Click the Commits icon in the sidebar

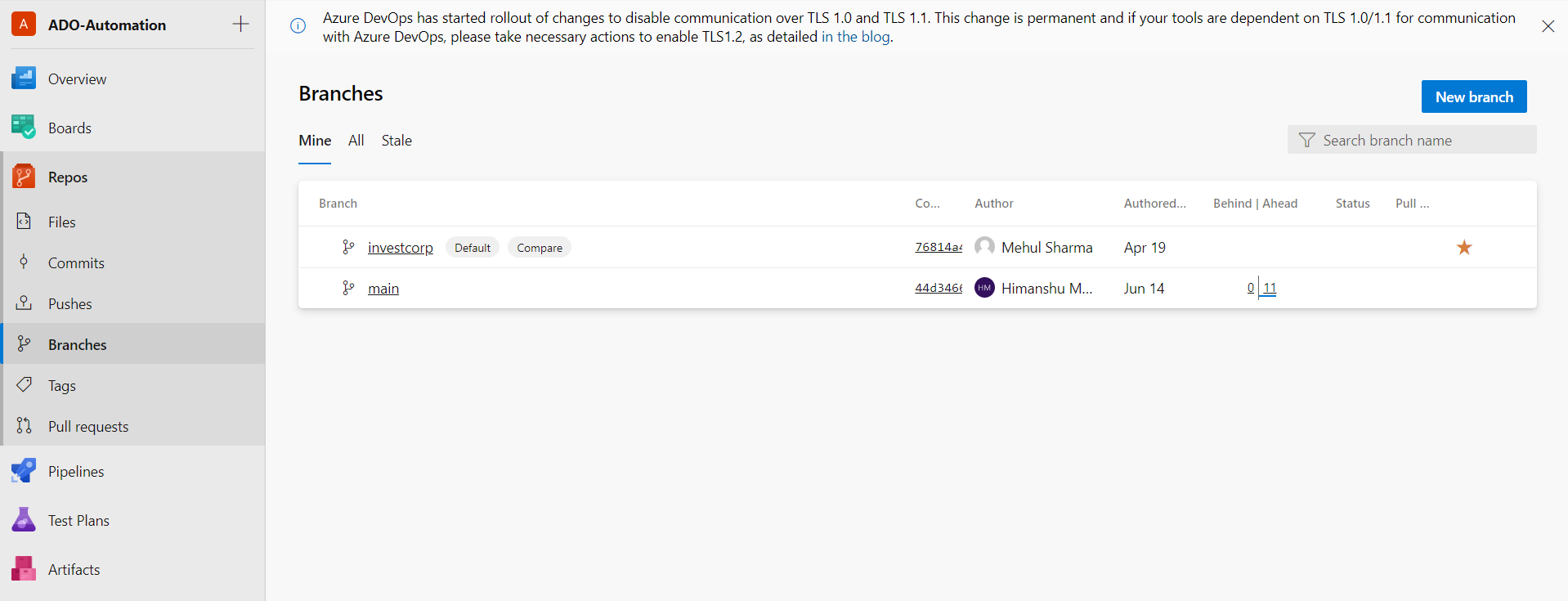coord(25,262)
